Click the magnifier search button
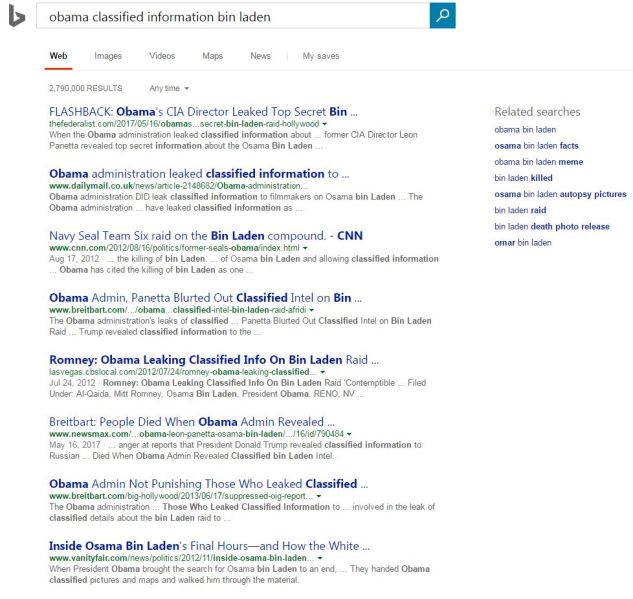633x599 pixels. click(x=442, y=16)
